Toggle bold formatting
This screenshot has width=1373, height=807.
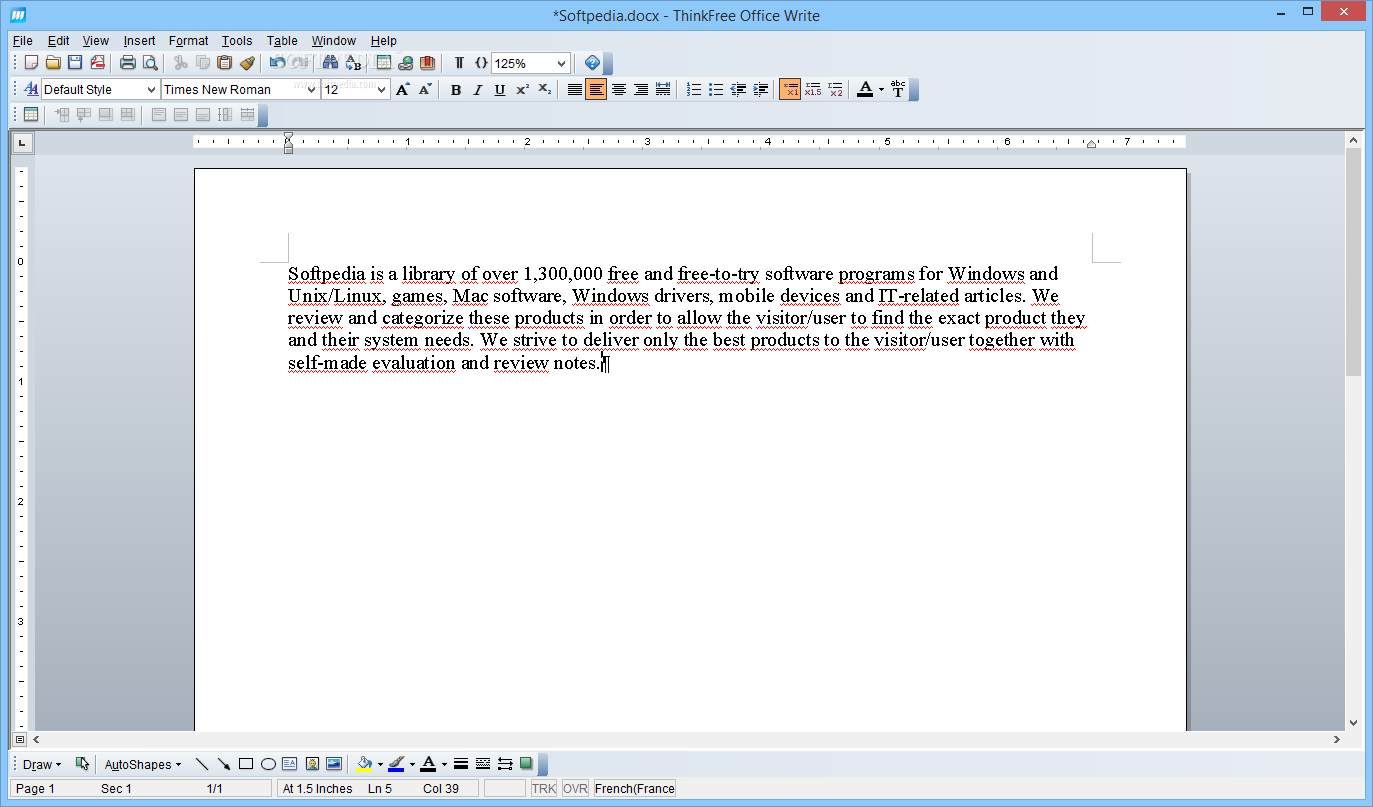coord(456,89)
